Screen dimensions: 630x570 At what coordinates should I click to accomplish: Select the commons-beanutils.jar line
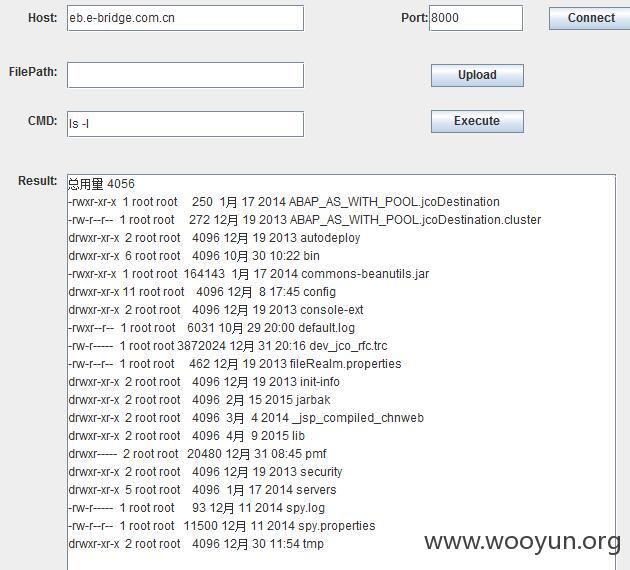click(x=249, y=274)
